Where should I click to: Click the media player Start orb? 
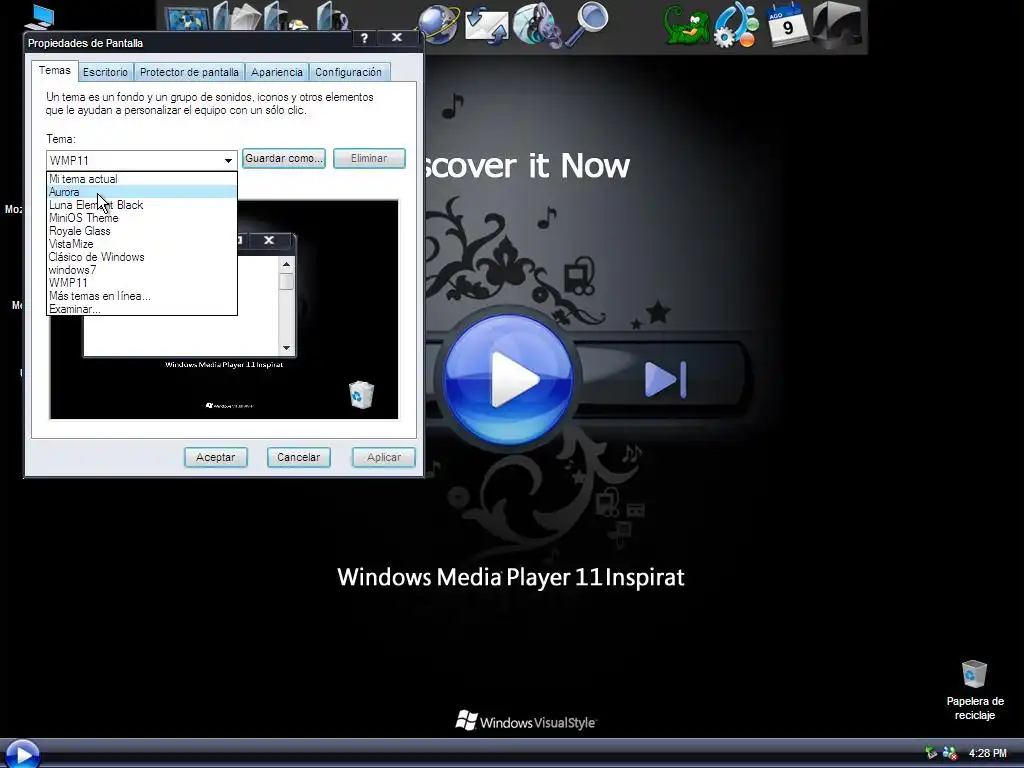tap(22, 754)
